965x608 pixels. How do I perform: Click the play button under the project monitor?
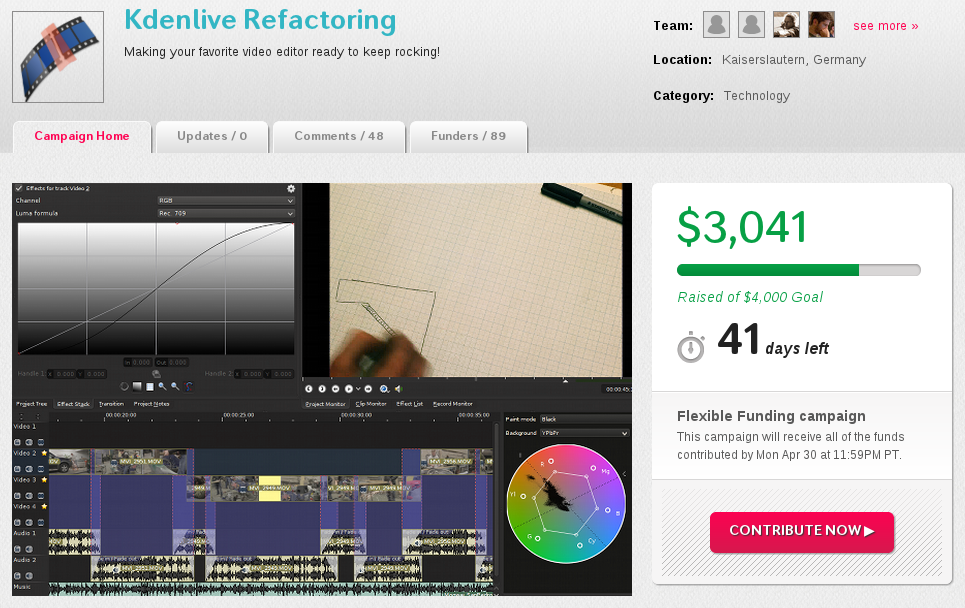(x=348, y=389)
